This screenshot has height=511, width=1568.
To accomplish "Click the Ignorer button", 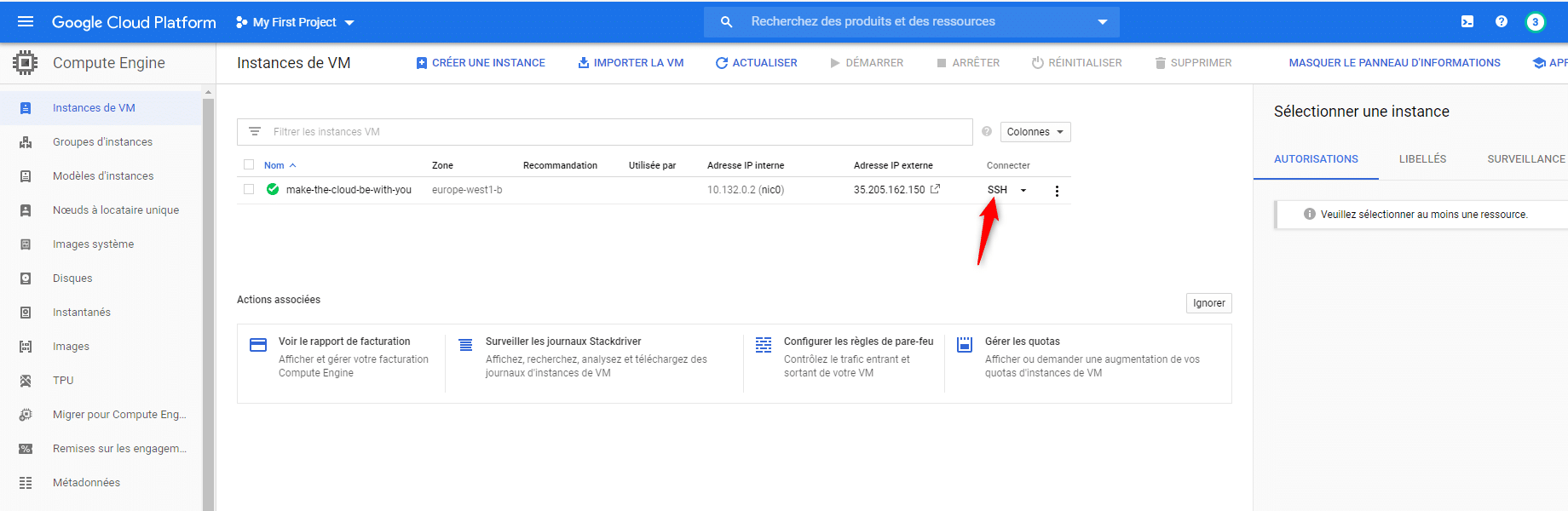I will [x=1209, y=303].
